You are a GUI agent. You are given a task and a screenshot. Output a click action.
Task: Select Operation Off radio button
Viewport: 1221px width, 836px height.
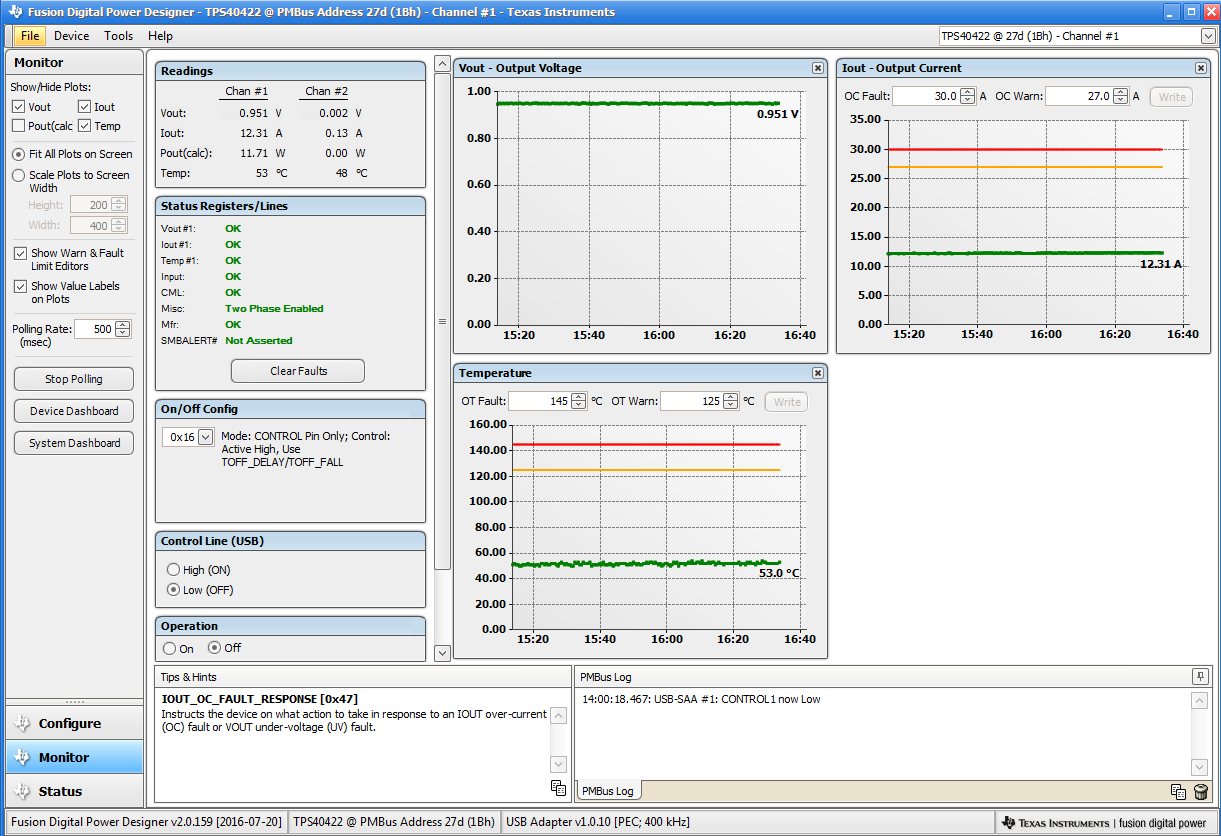coord(214,648)
